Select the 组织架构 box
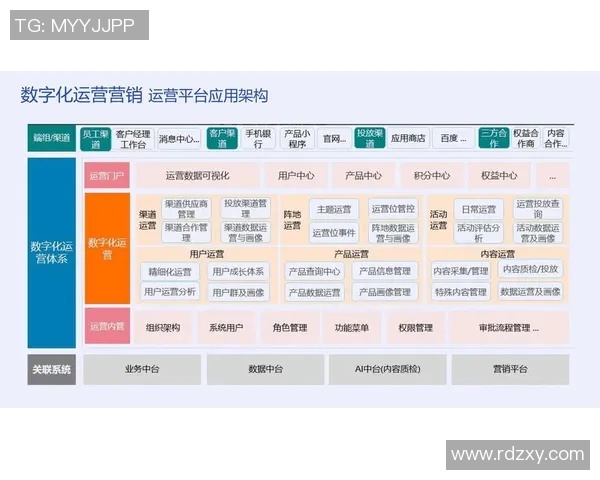The width and height of the screenshot is (600, 480). click(163, 327)
